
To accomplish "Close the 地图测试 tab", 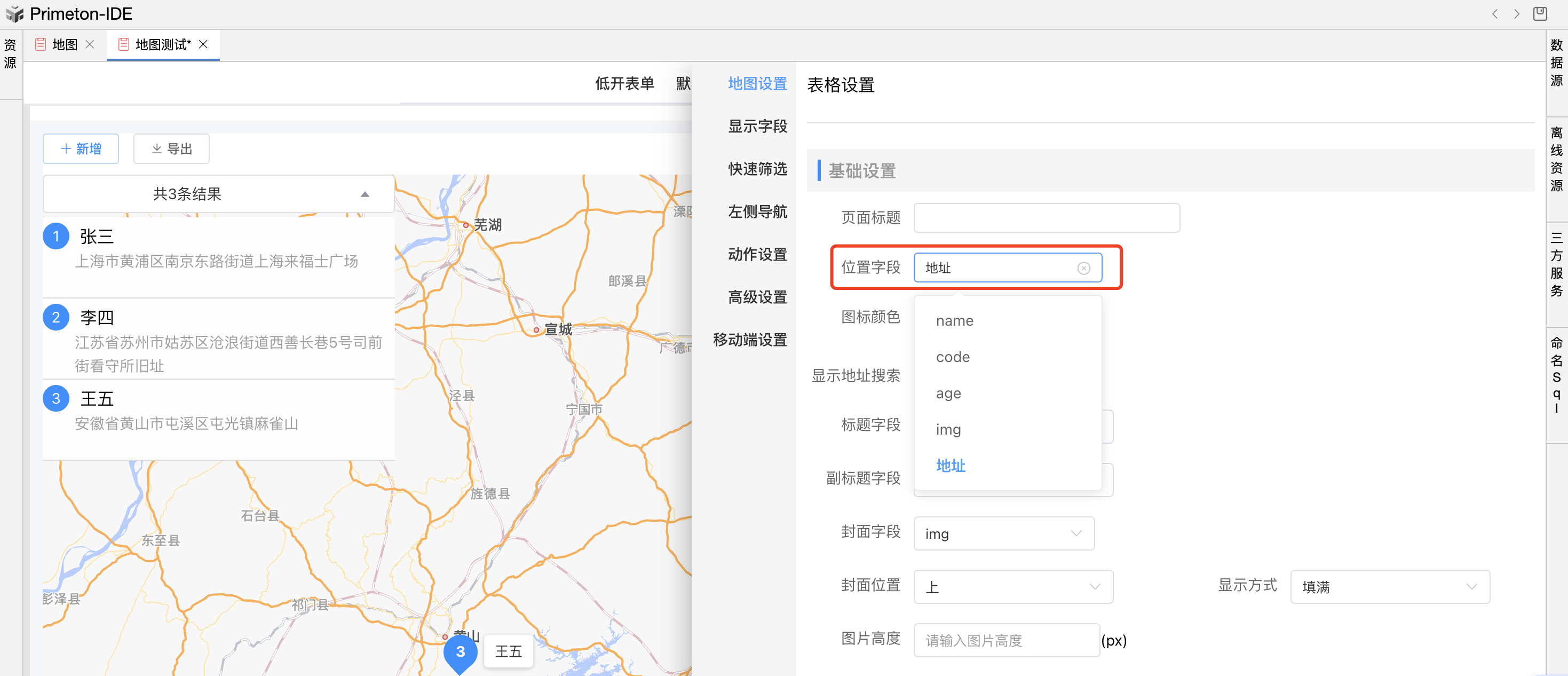I will tap(203, 44).
